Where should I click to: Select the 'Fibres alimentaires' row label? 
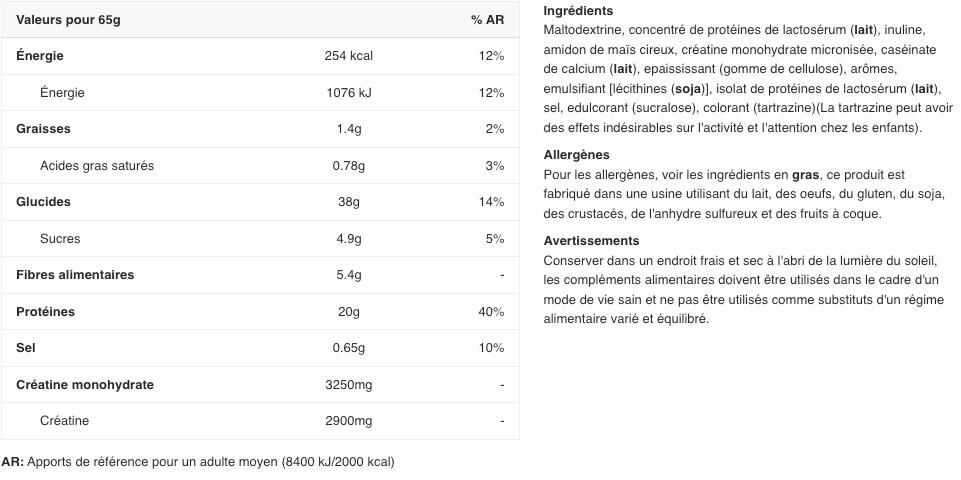point(75,275)
